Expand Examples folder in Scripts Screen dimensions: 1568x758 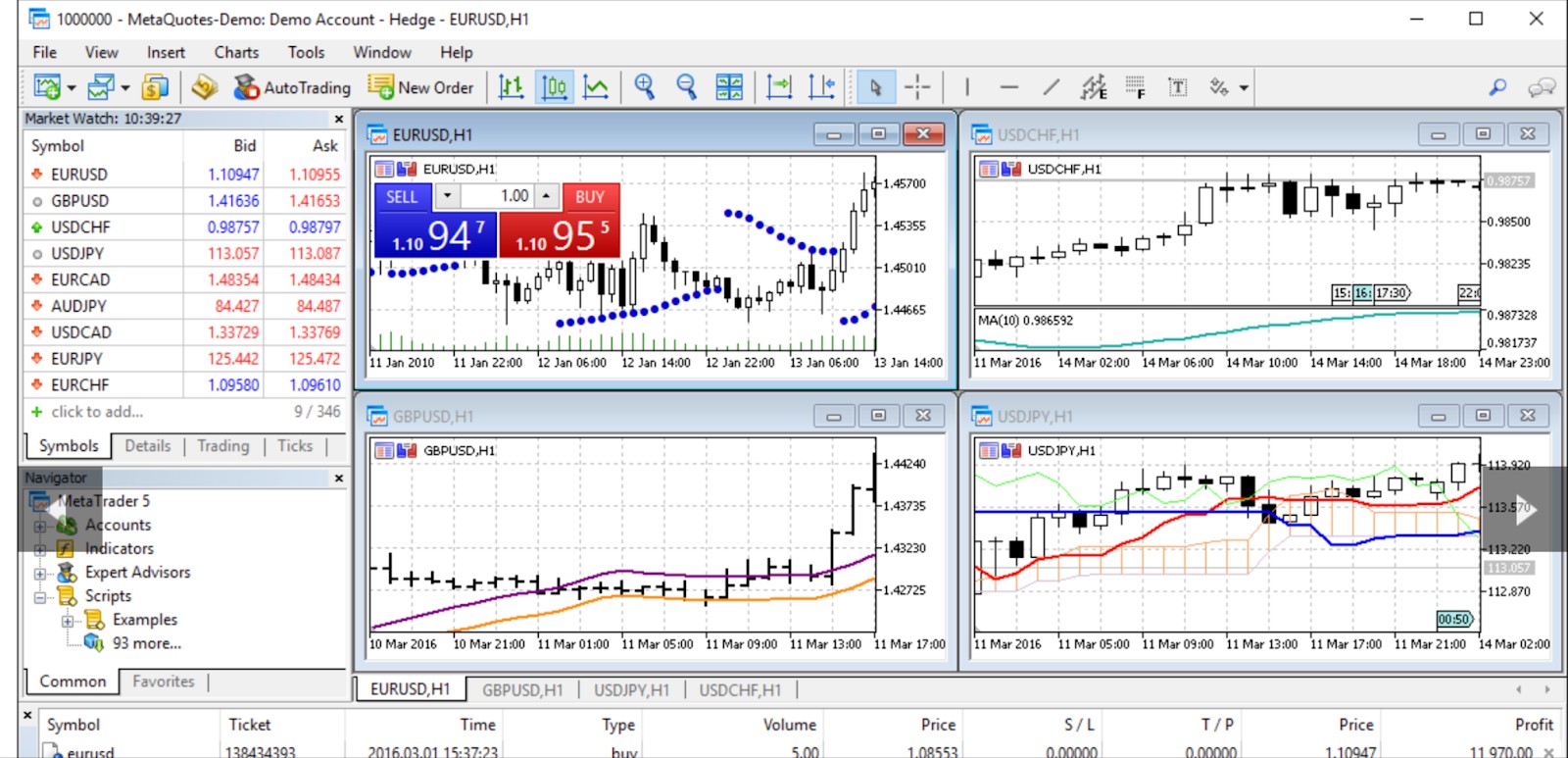(x=68, y=621)
